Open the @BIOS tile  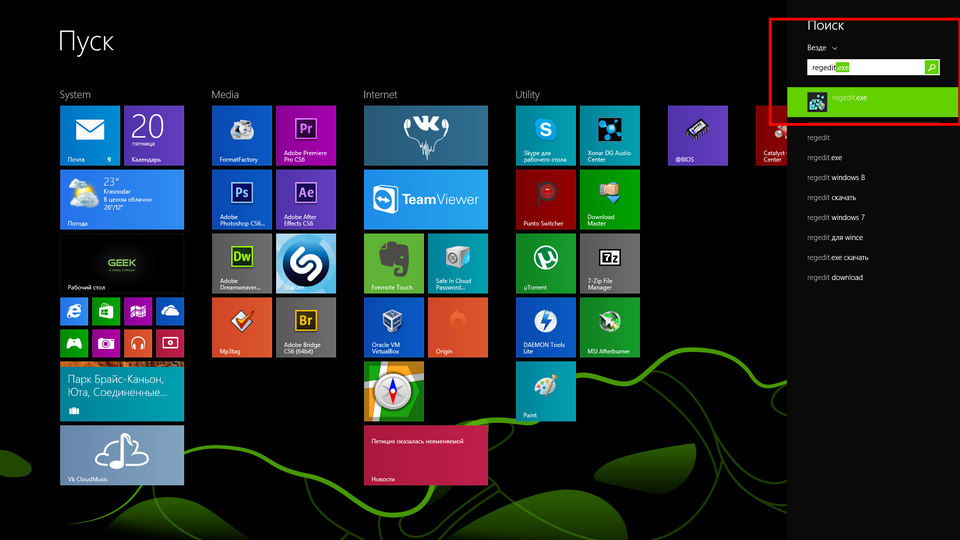[697, 135]
